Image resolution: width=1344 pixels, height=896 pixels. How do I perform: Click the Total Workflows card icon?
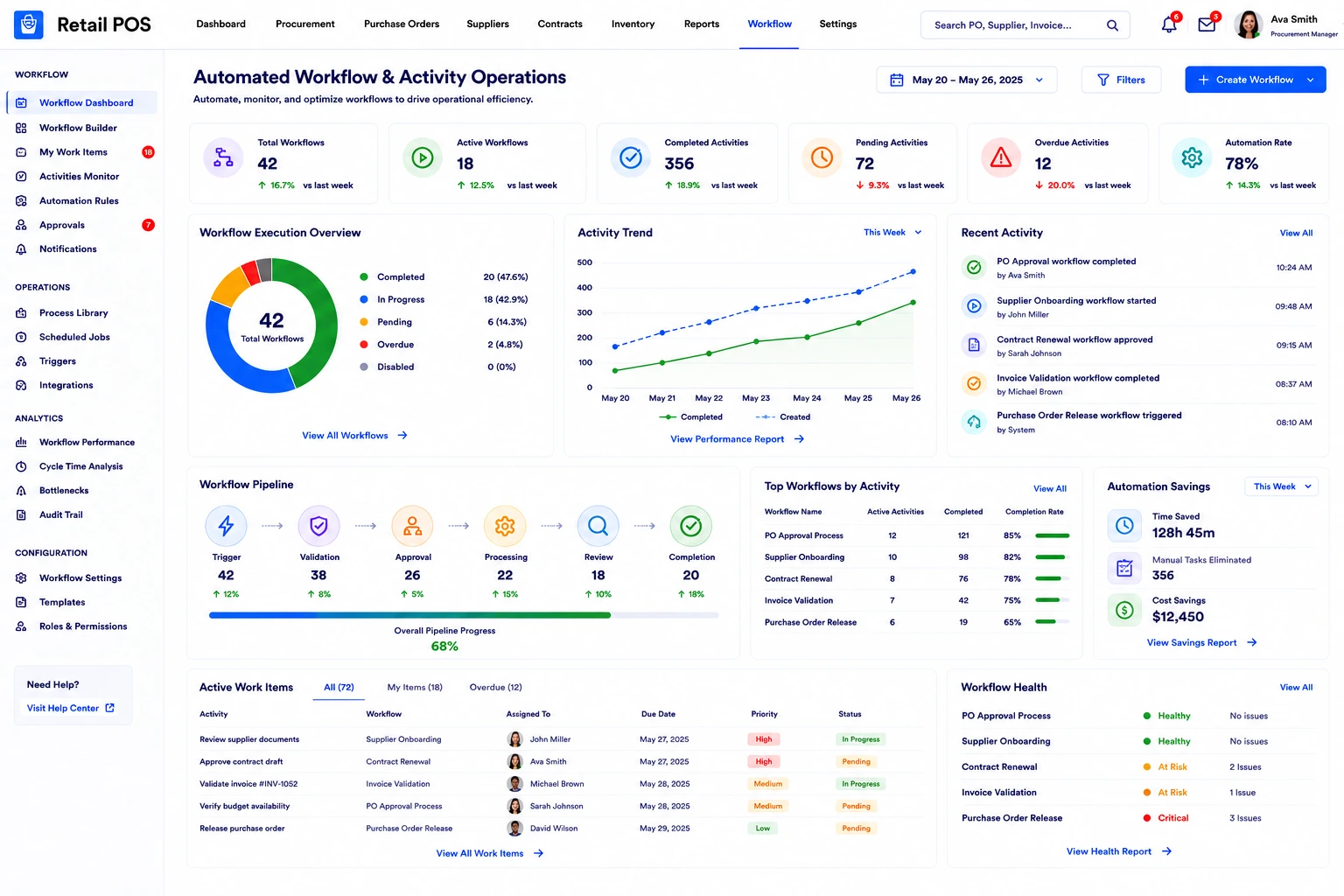(x=224, y=158)
